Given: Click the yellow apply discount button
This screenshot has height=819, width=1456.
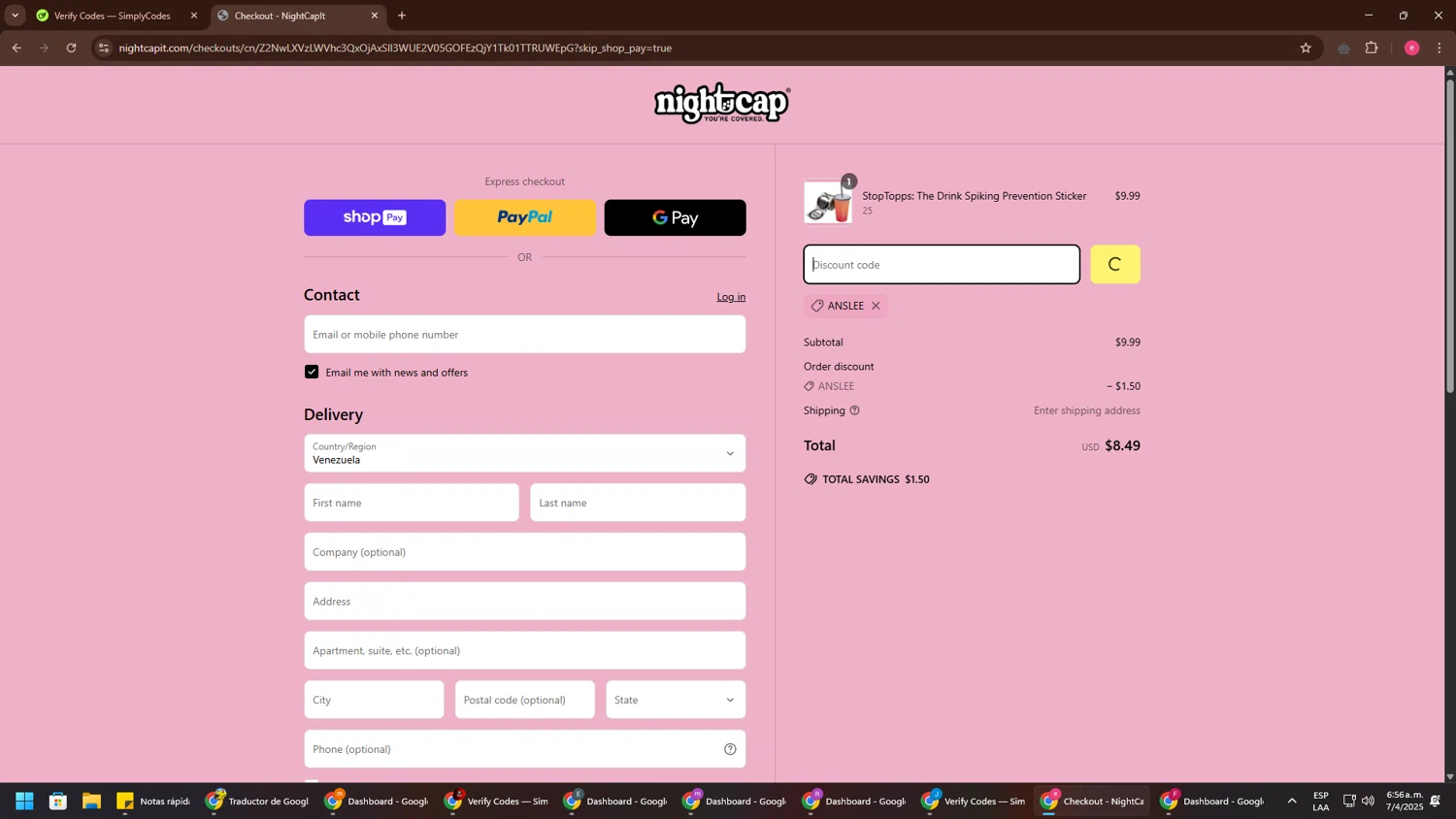Looking at the screenshot, I should (1115, 265).
